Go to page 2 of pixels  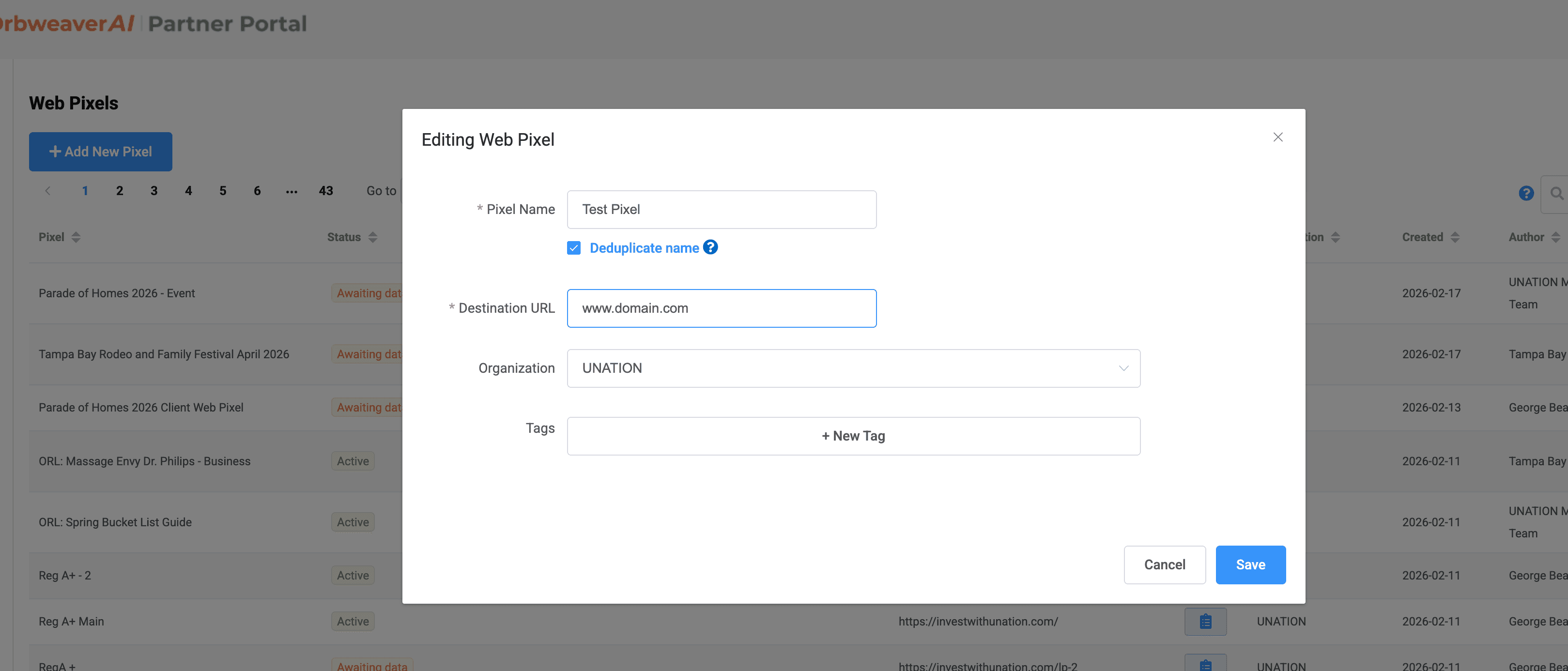point(119,191)
